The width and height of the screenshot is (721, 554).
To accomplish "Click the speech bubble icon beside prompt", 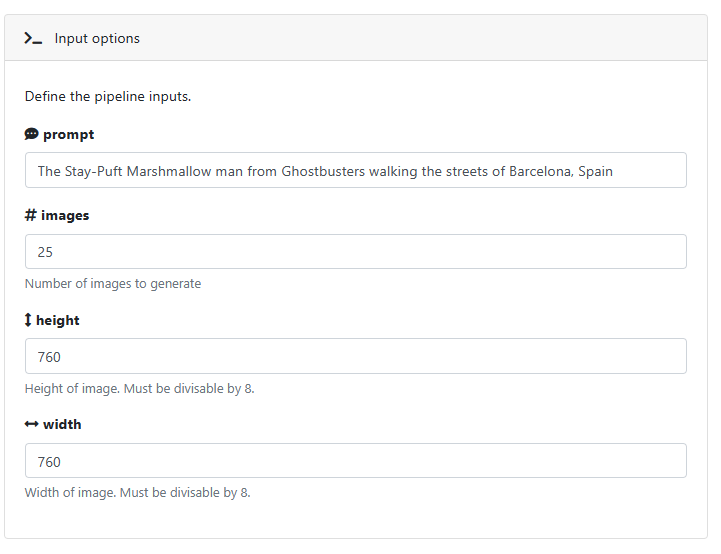I will tap(31, 134).
